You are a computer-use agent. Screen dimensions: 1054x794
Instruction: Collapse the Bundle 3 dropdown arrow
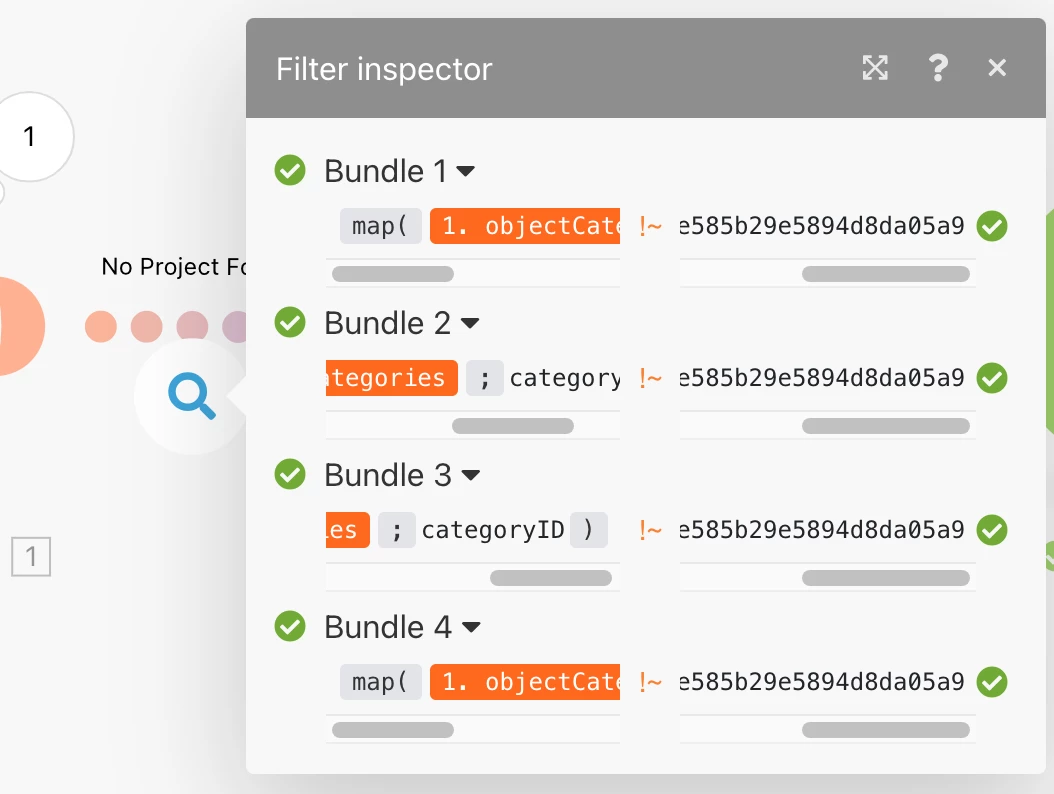(470, 476)
